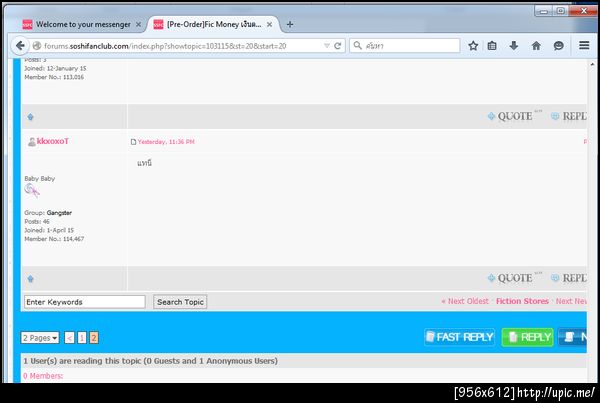Open the kkxoxoT member profile link
Viewport: 600px width, 403px height.
click(x=53, y=141)
